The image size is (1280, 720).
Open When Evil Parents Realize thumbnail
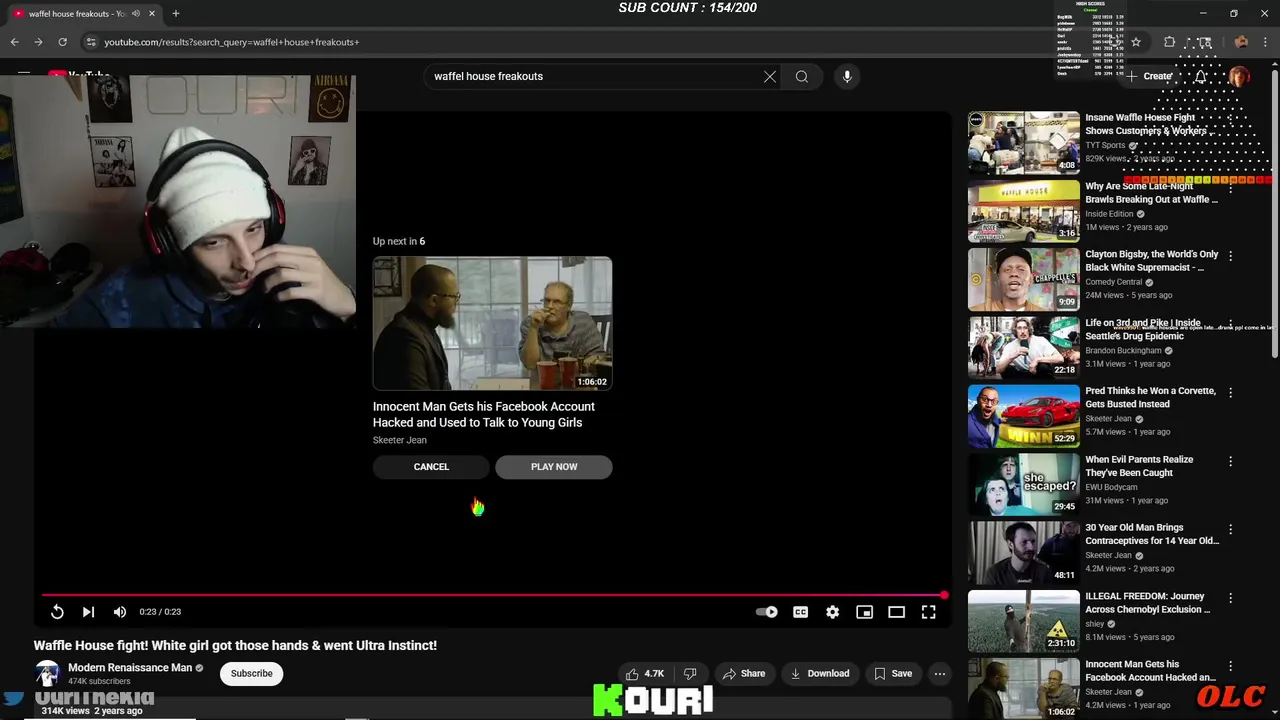click(x=1024, y=484)
